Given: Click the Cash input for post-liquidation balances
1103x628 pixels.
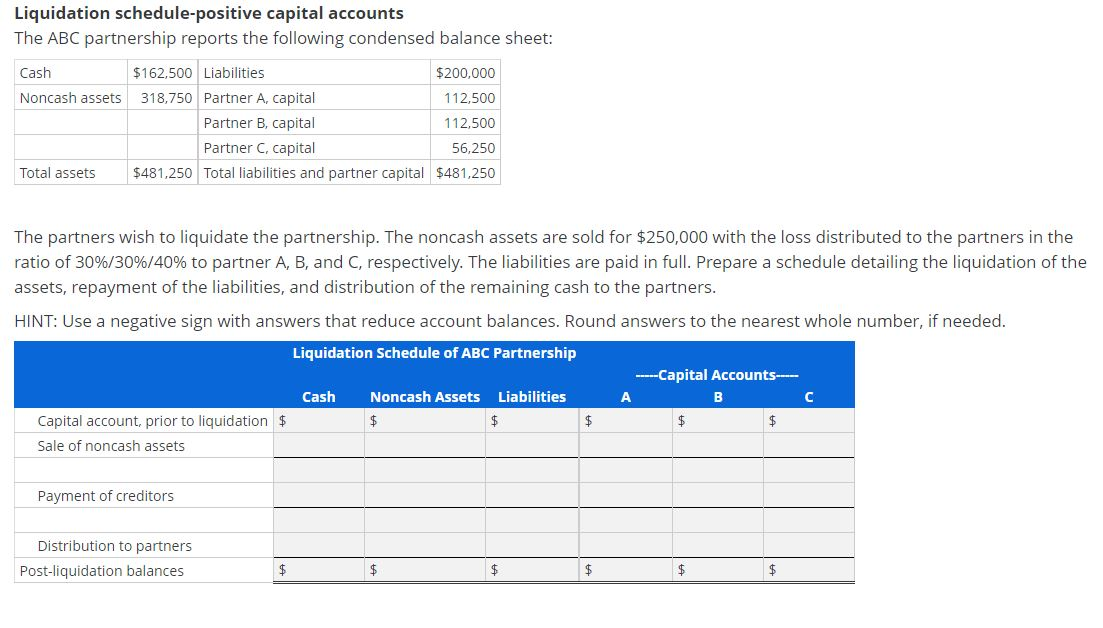Looking at the screenshot, I should [x=318, y=570].
